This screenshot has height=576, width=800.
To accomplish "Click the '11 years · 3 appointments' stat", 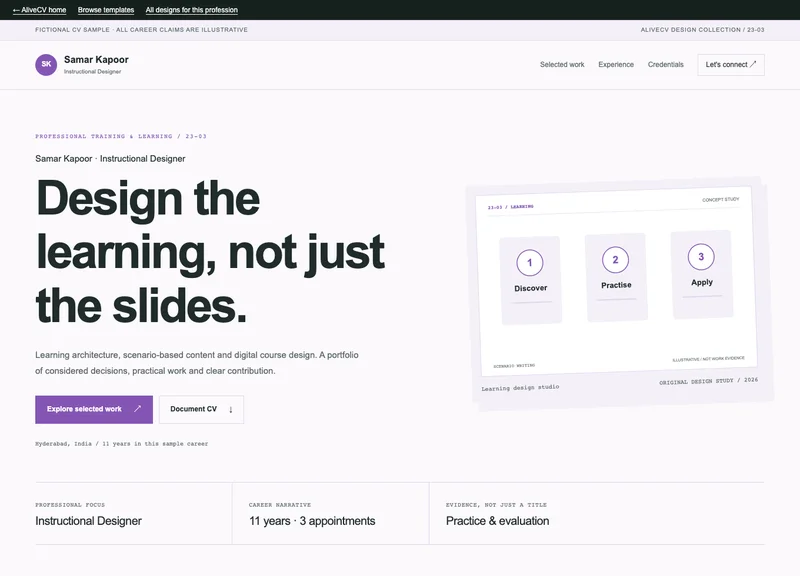I will 312,521.
